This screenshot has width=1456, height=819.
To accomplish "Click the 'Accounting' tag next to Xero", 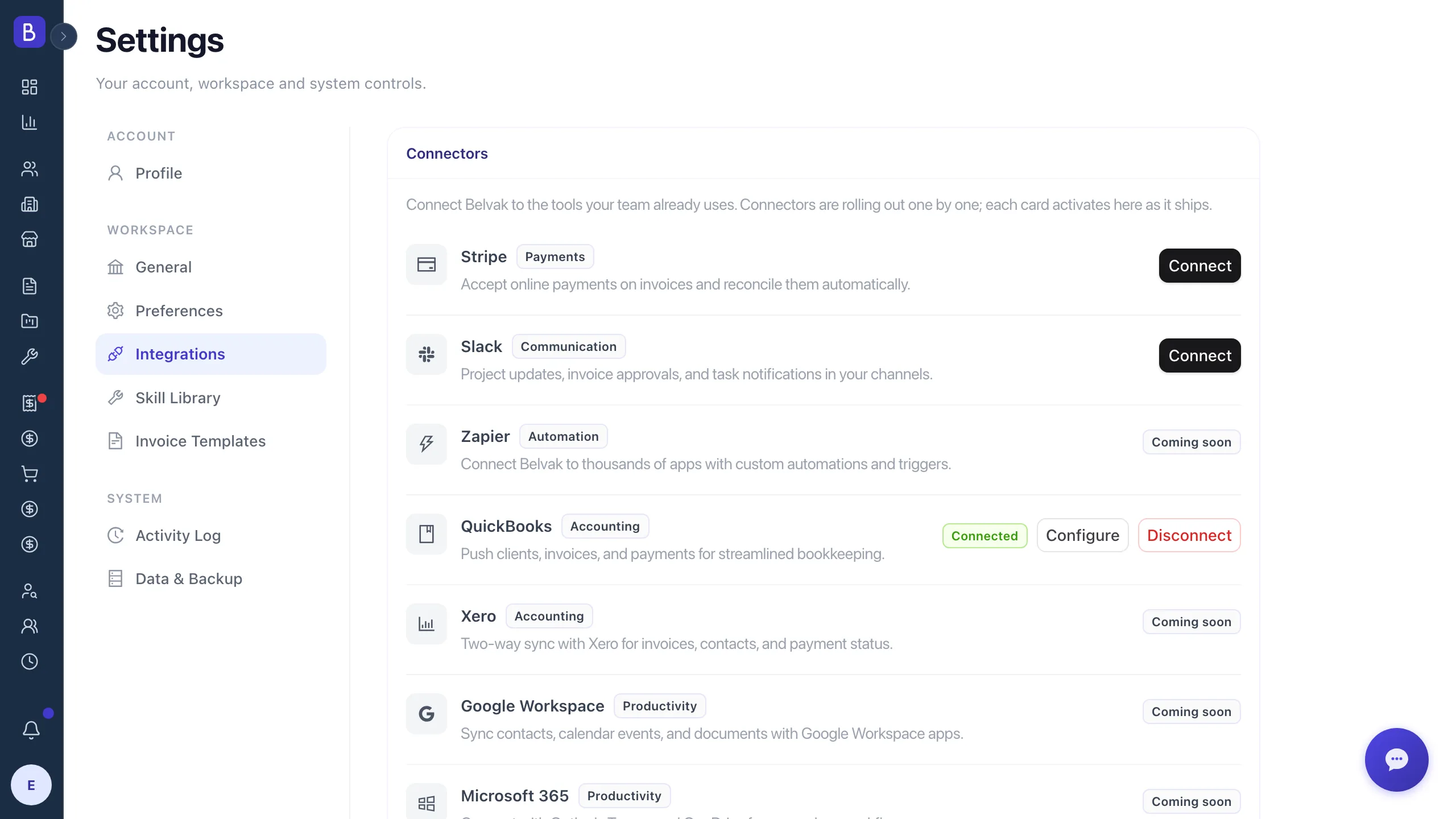I will point(549,616).
